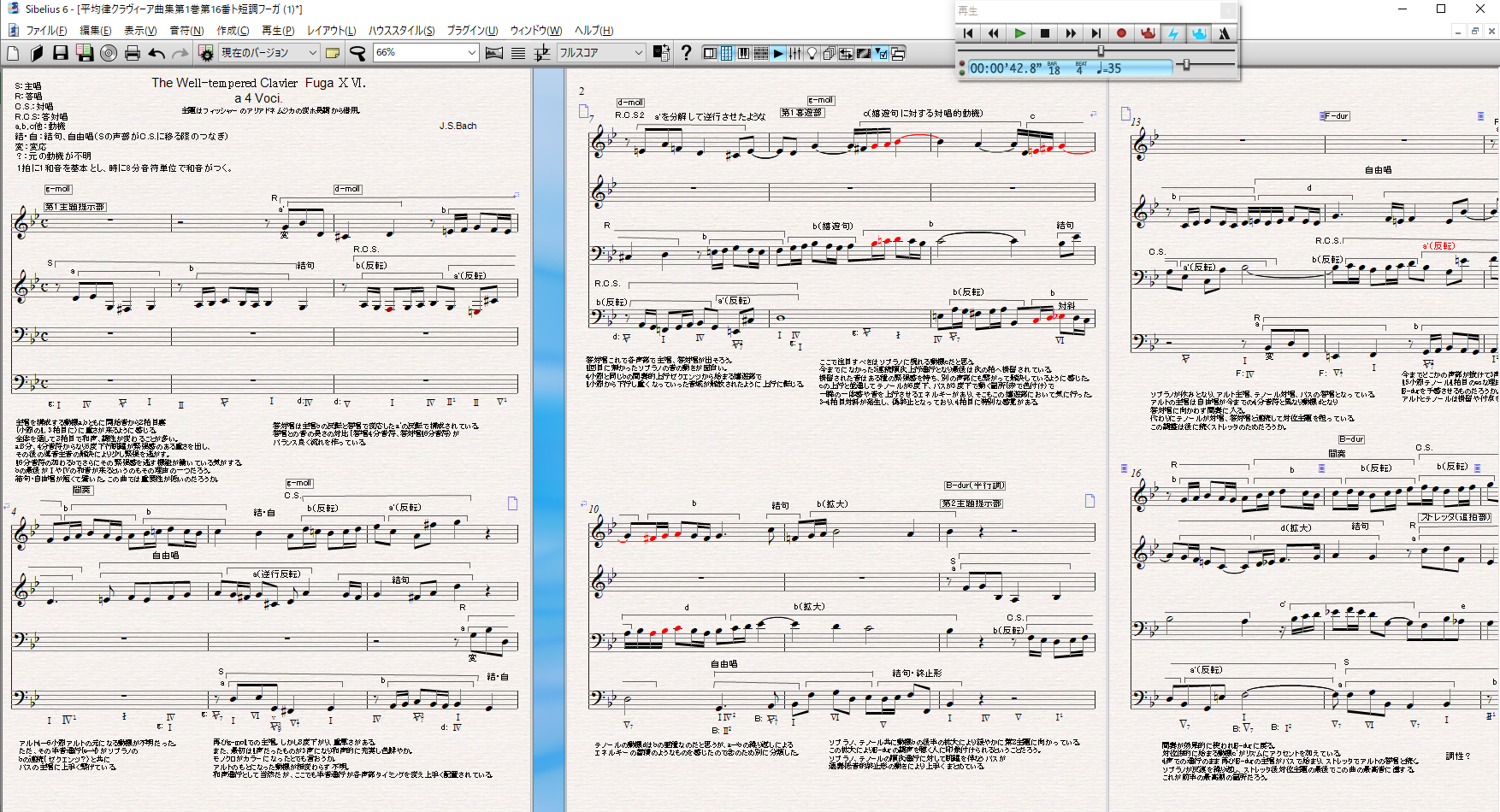Viewport: 1500px width, 812px height.
Task: Toggle the Keyboard window button
Action: 744,53
